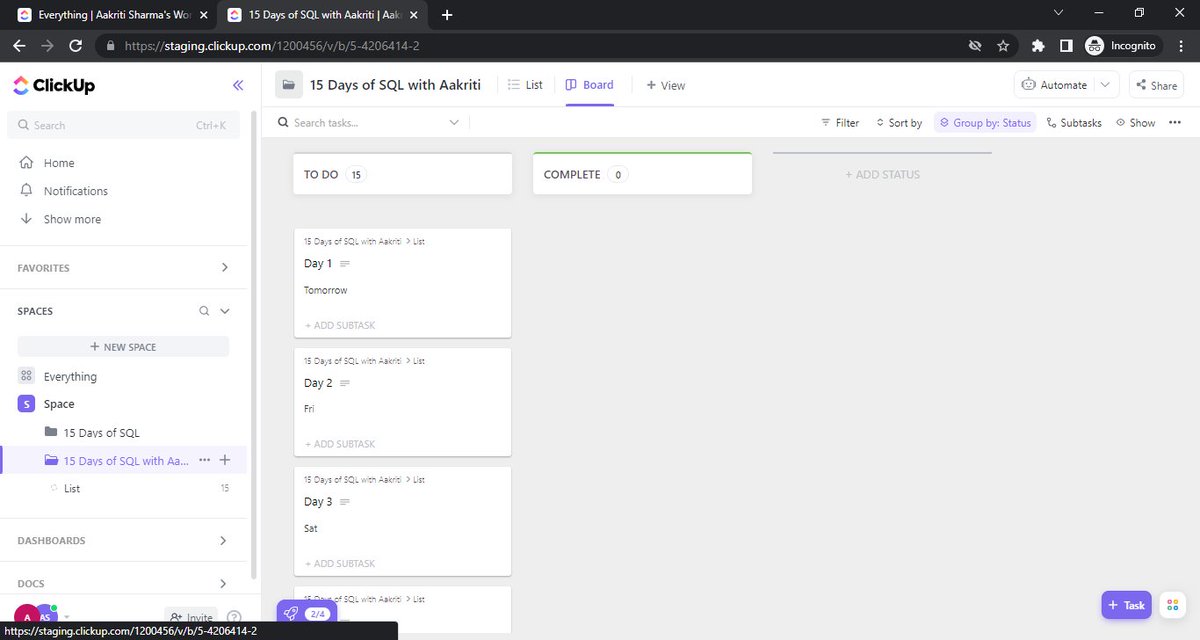Bookmark this page with star icon
1200x640 pixels.
coord(1003,45)
